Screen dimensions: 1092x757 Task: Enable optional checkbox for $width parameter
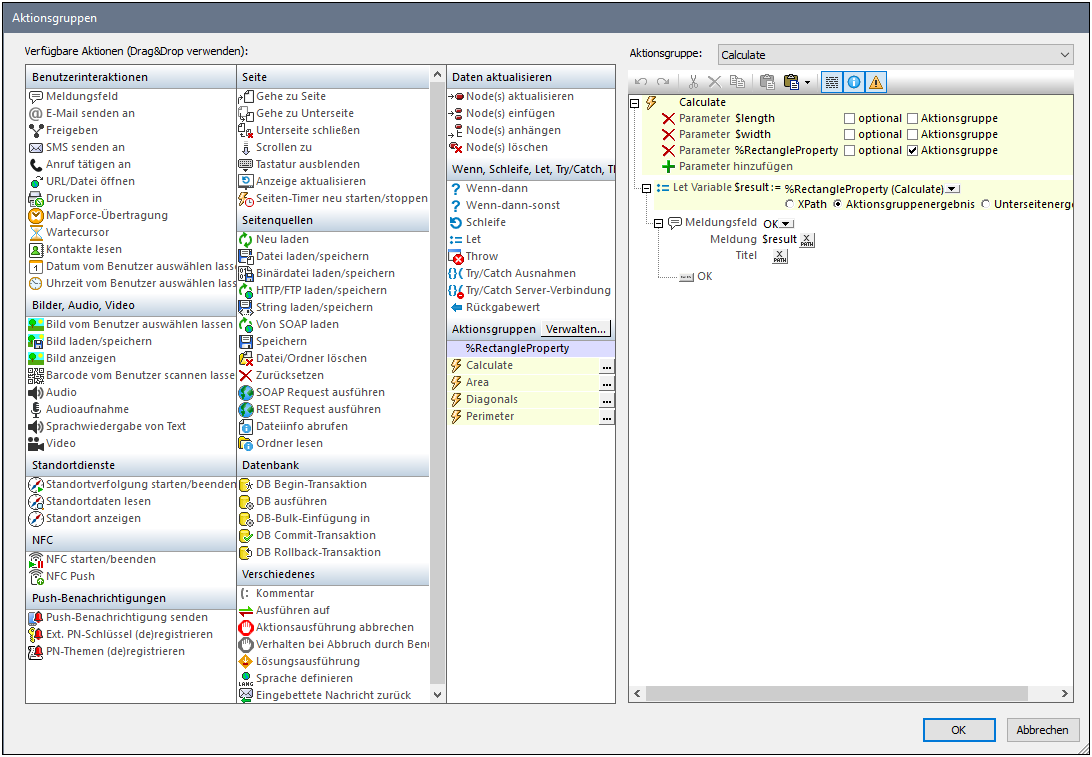click(850, 135)
